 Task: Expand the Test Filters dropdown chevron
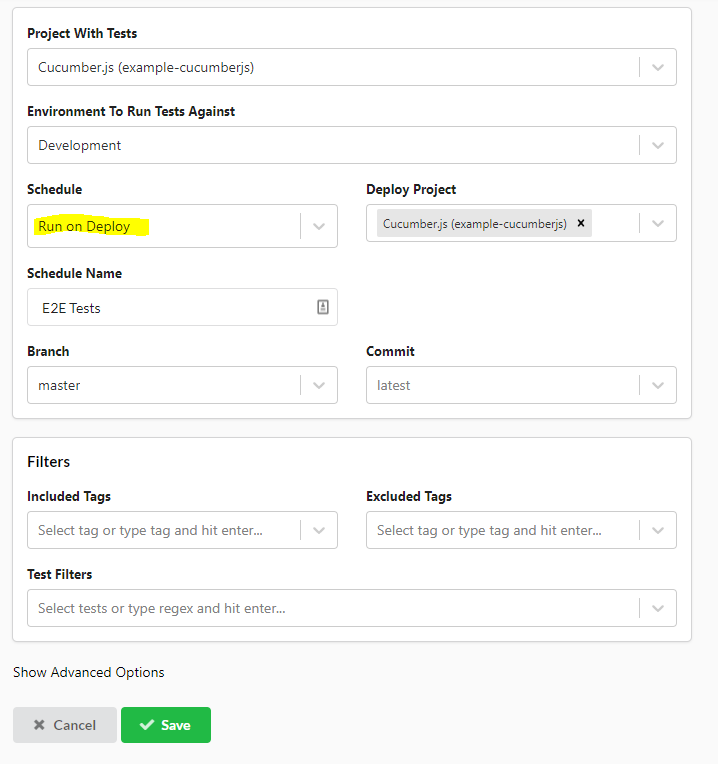tap(658, 608)
